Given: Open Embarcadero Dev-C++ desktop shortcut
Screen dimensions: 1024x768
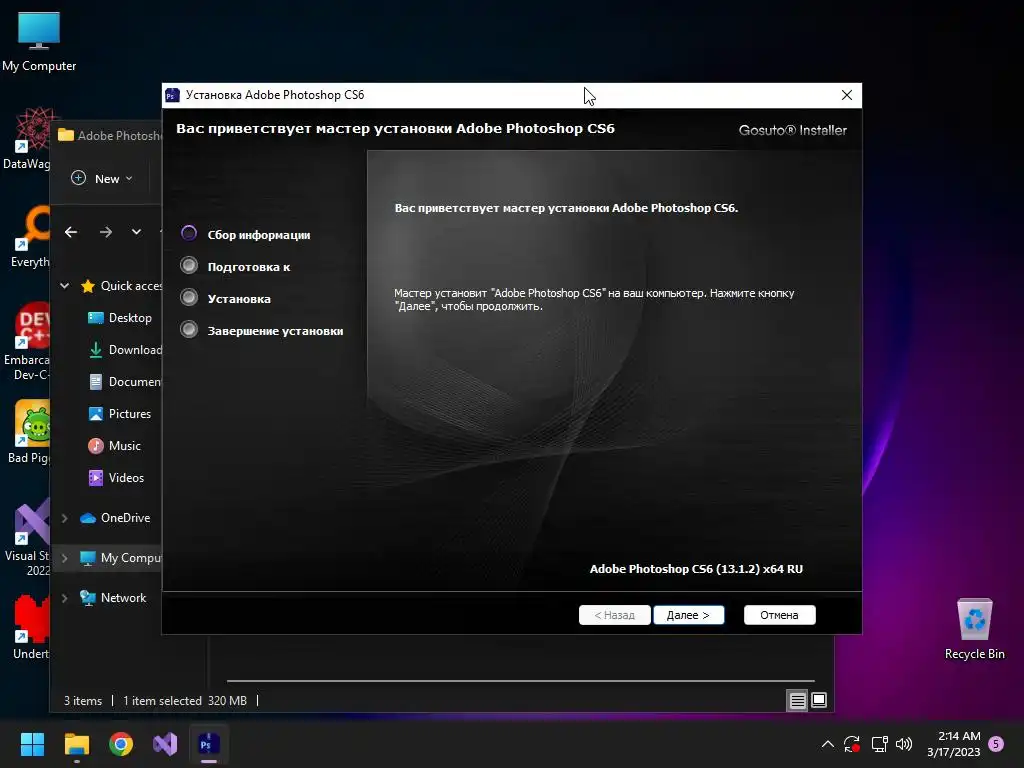Looking at the screenshot, I should click(x=27, y=341).
